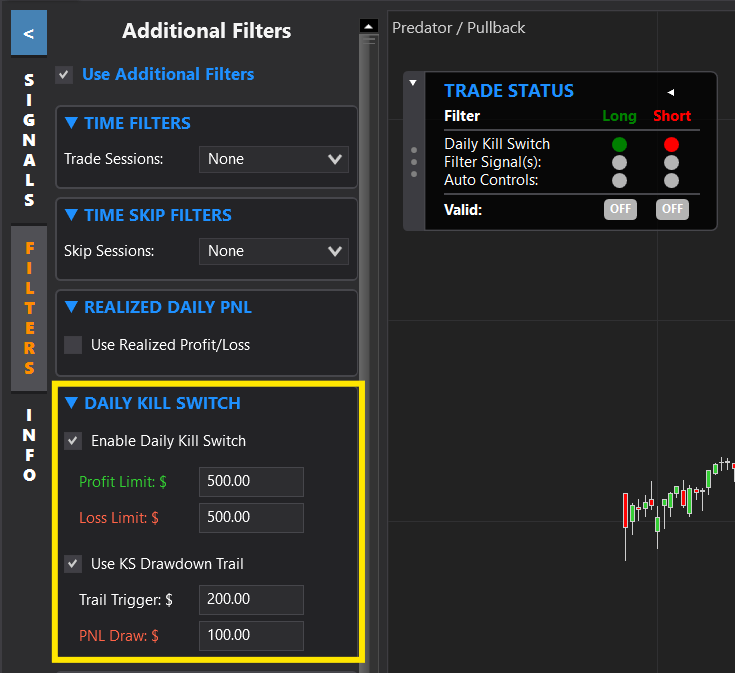This screenshot has width=735, height=673.
Task: Click Filter Signal(s) Short gray indicator
Action: point(671,163)
